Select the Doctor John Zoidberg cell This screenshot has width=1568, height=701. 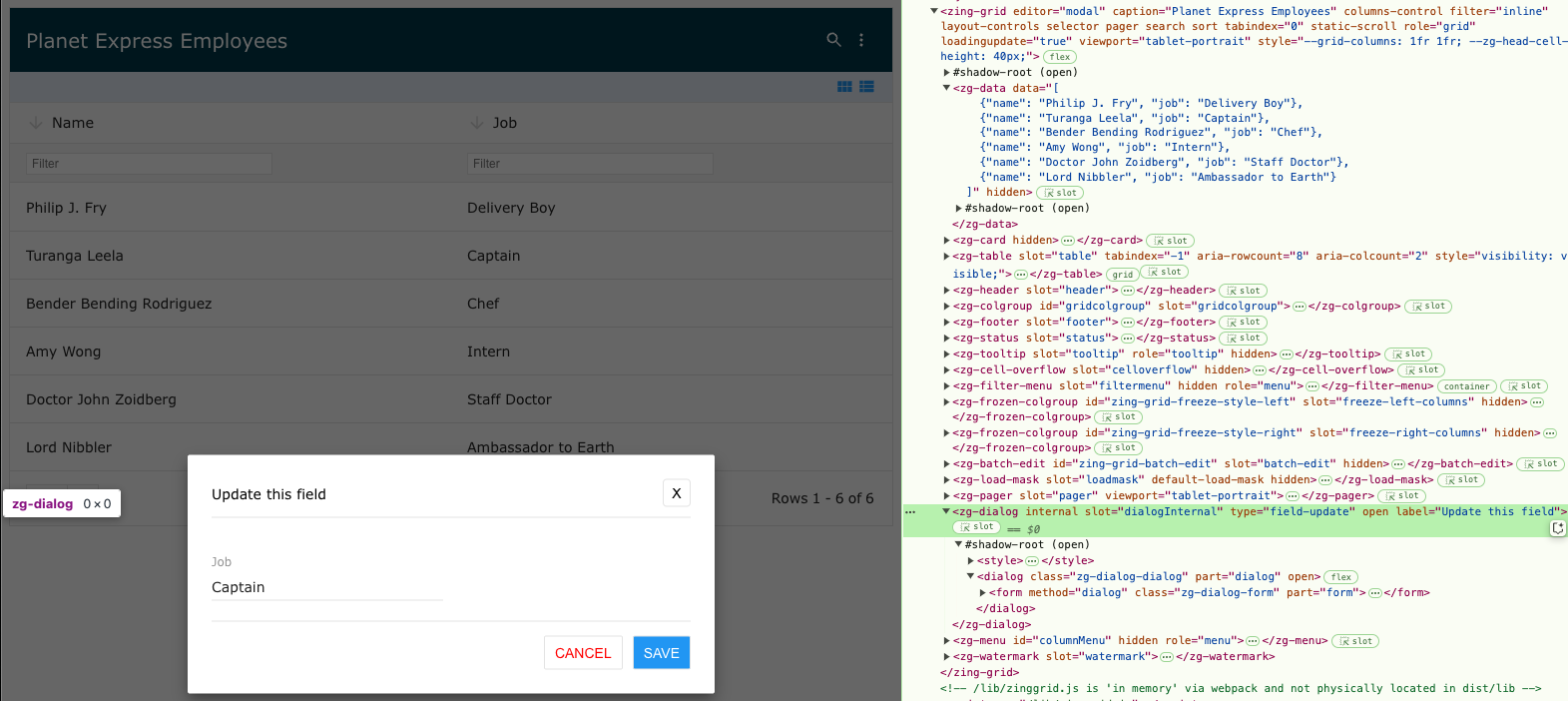tap(231, 399)
